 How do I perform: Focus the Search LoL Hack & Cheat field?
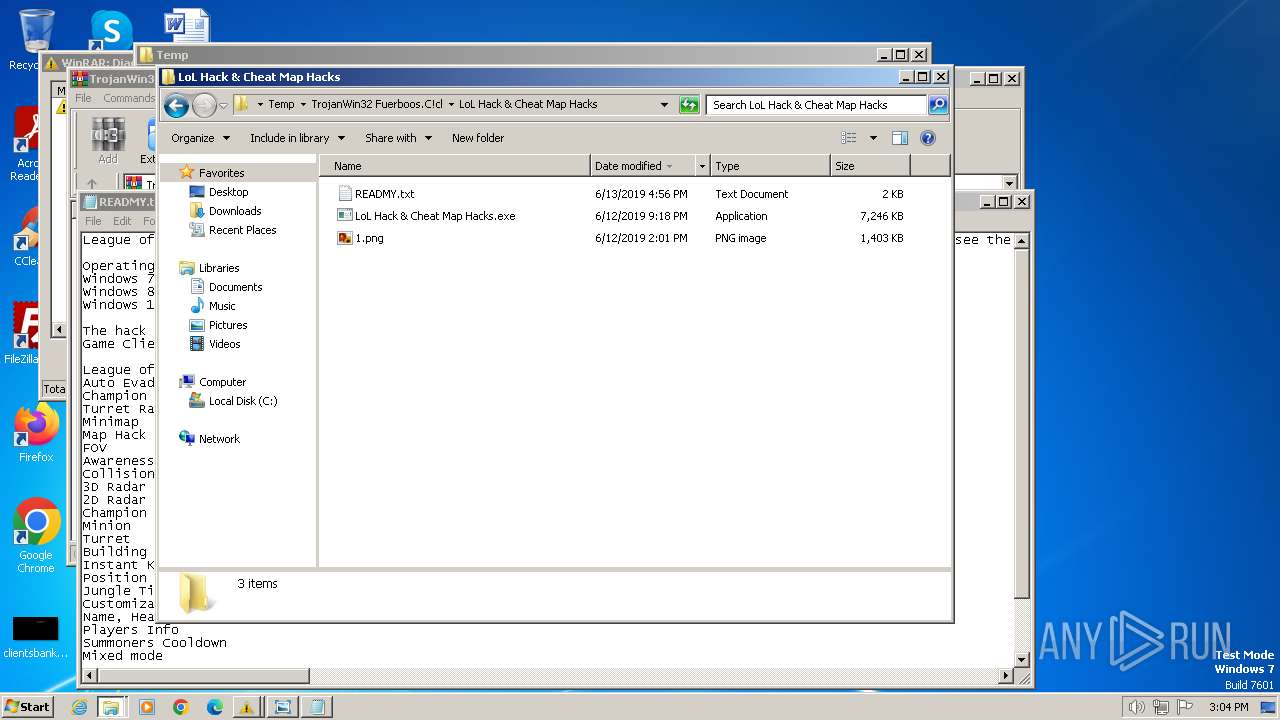(817, 104)
